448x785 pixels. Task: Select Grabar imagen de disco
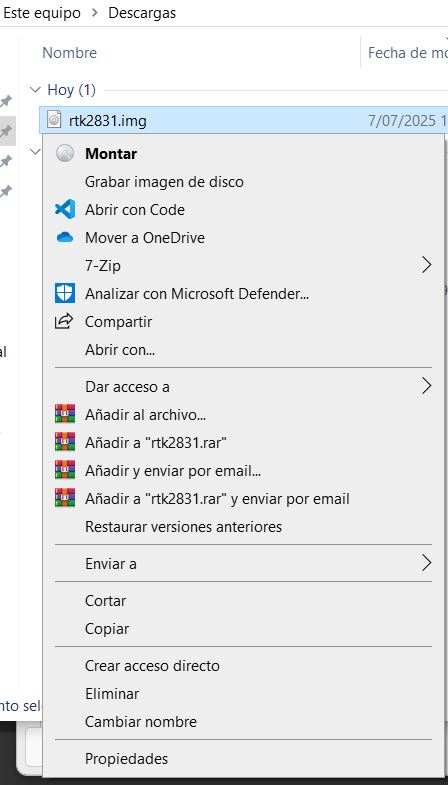243,182
